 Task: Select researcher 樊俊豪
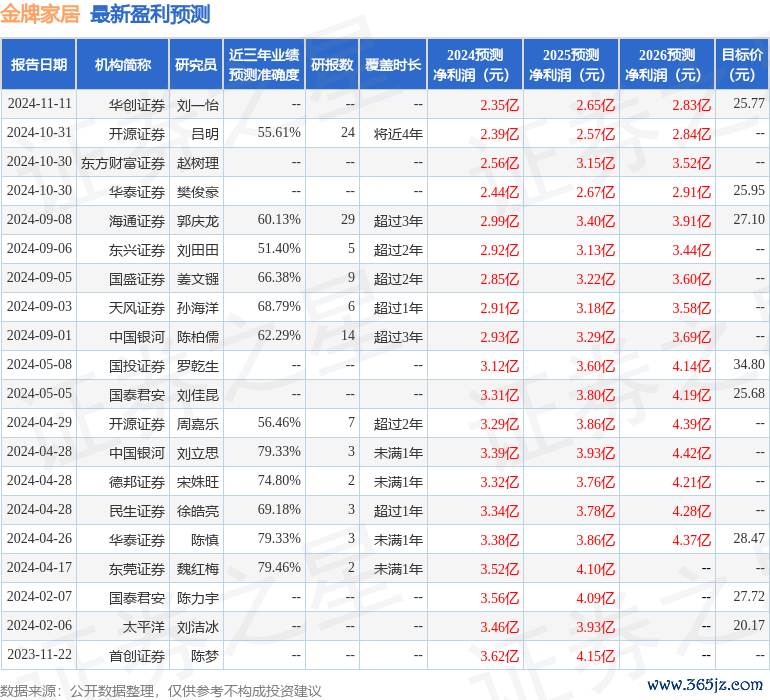(197, 192)
